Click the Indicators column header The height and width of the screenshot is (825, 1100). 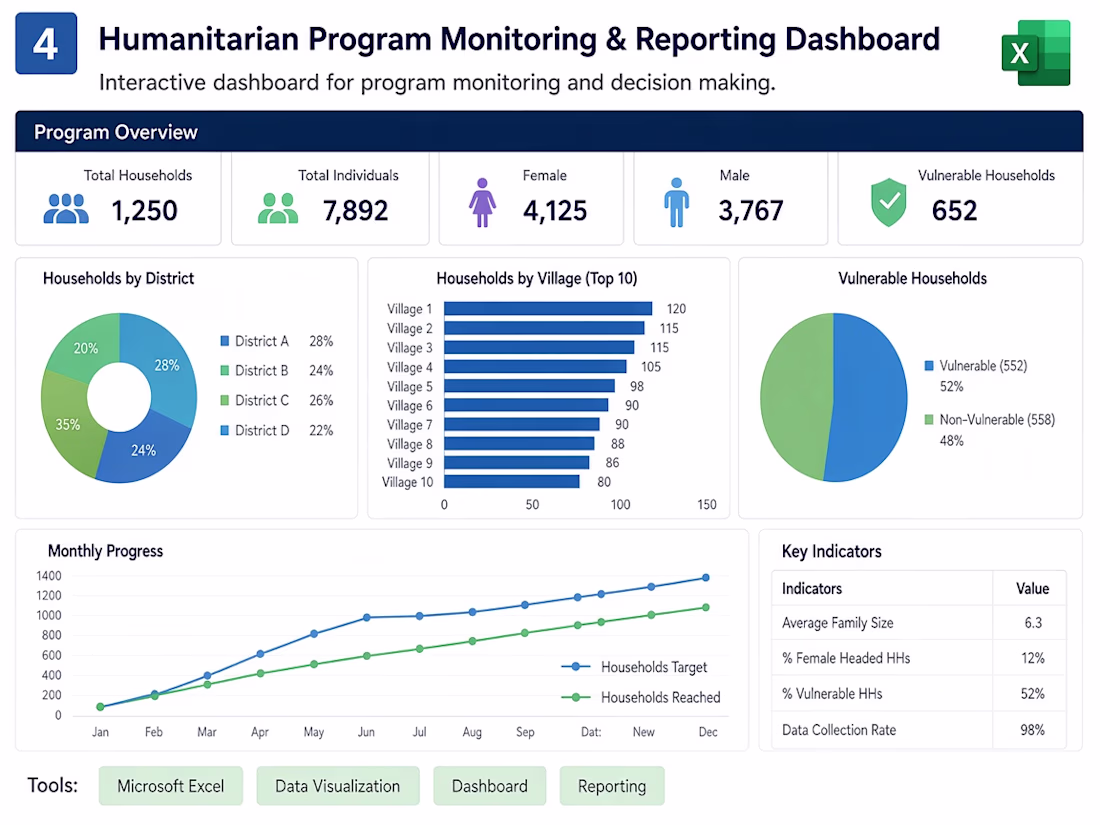(812, 589)
